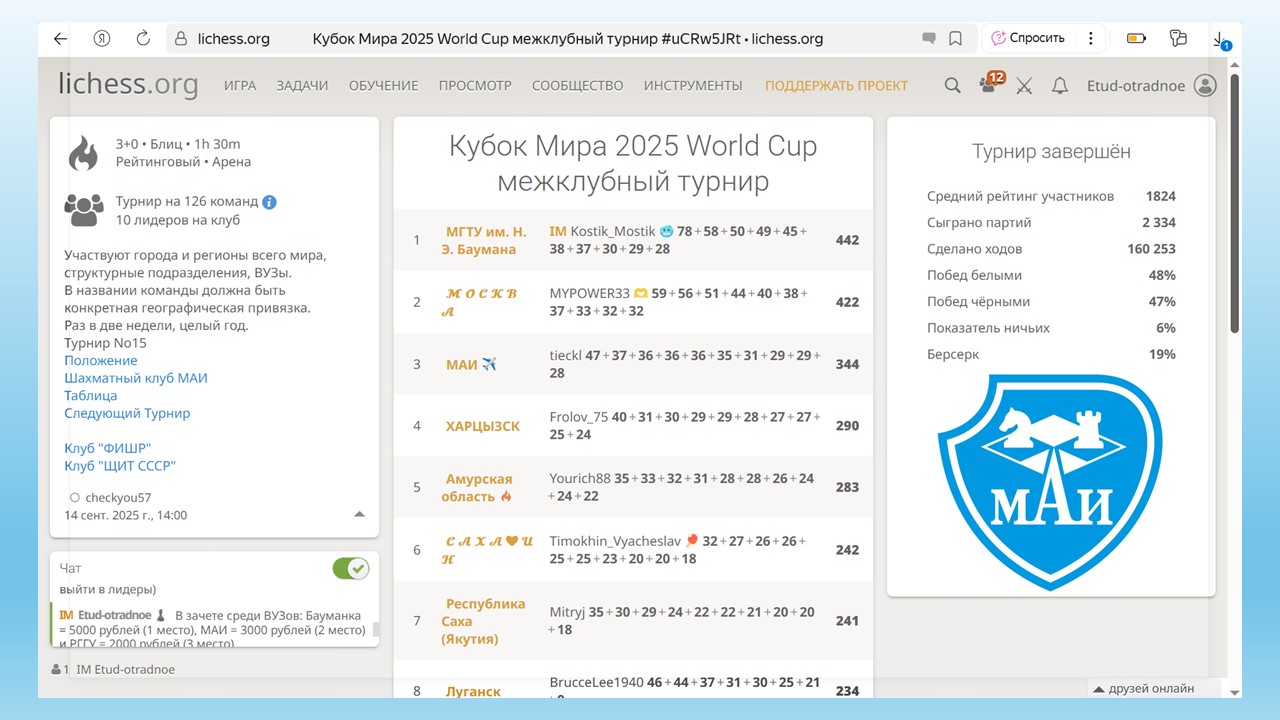
Task: Open the ИГРА menu
Action: pyautogui.click(x=240, y=86)
